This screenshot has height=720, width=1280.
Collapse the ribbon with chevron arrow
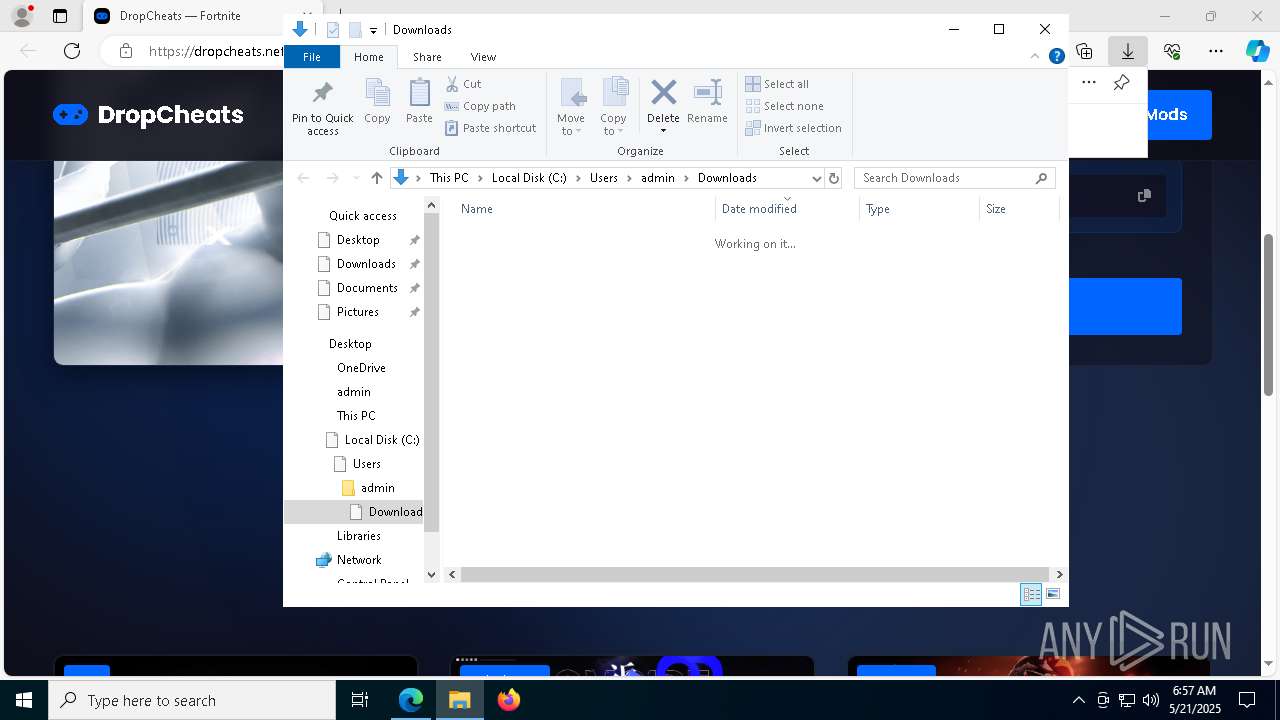[x=1036, y=57]
